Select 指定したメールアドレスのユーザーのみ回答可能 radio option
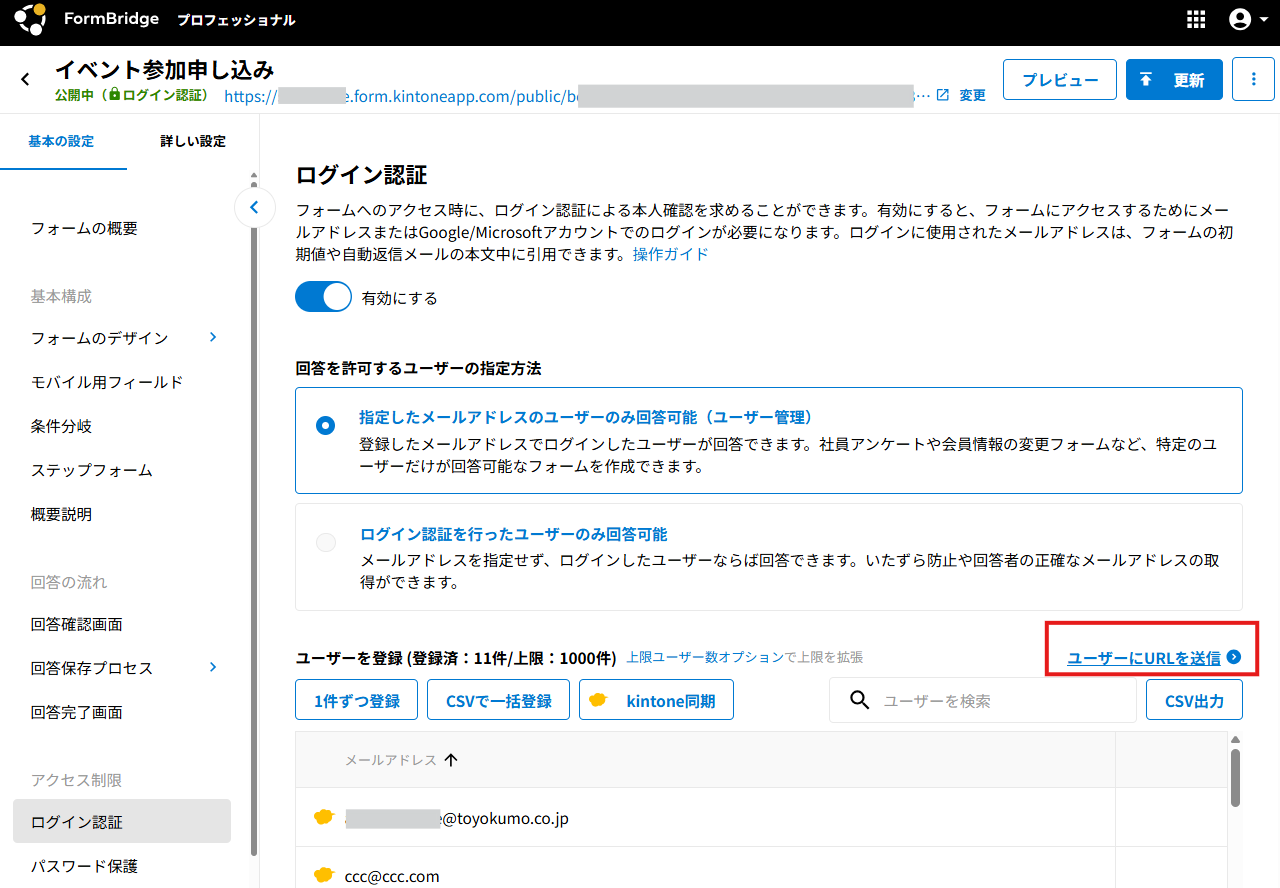The image size is (1280, 888). [x=325, y=426]
